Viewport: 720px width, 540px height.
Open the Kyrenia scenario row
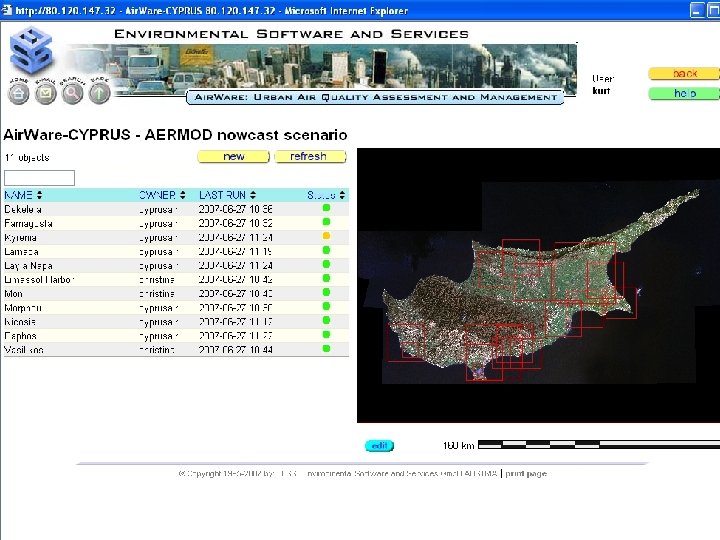coord(176,237)
